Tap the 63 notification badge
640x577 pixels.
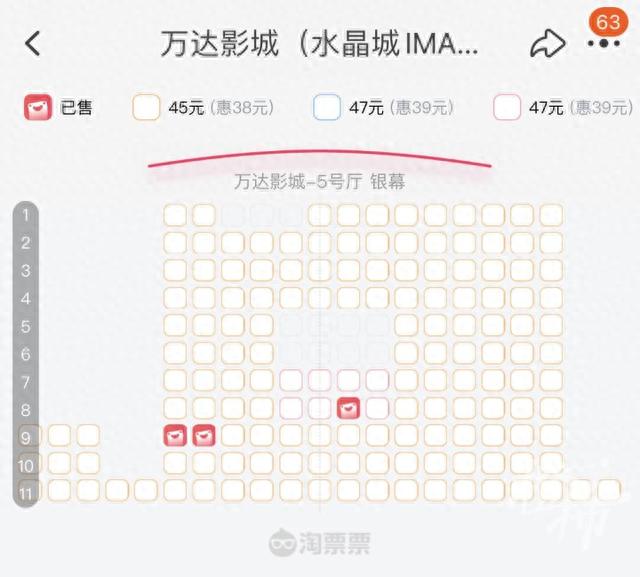(x=608, y=21)
